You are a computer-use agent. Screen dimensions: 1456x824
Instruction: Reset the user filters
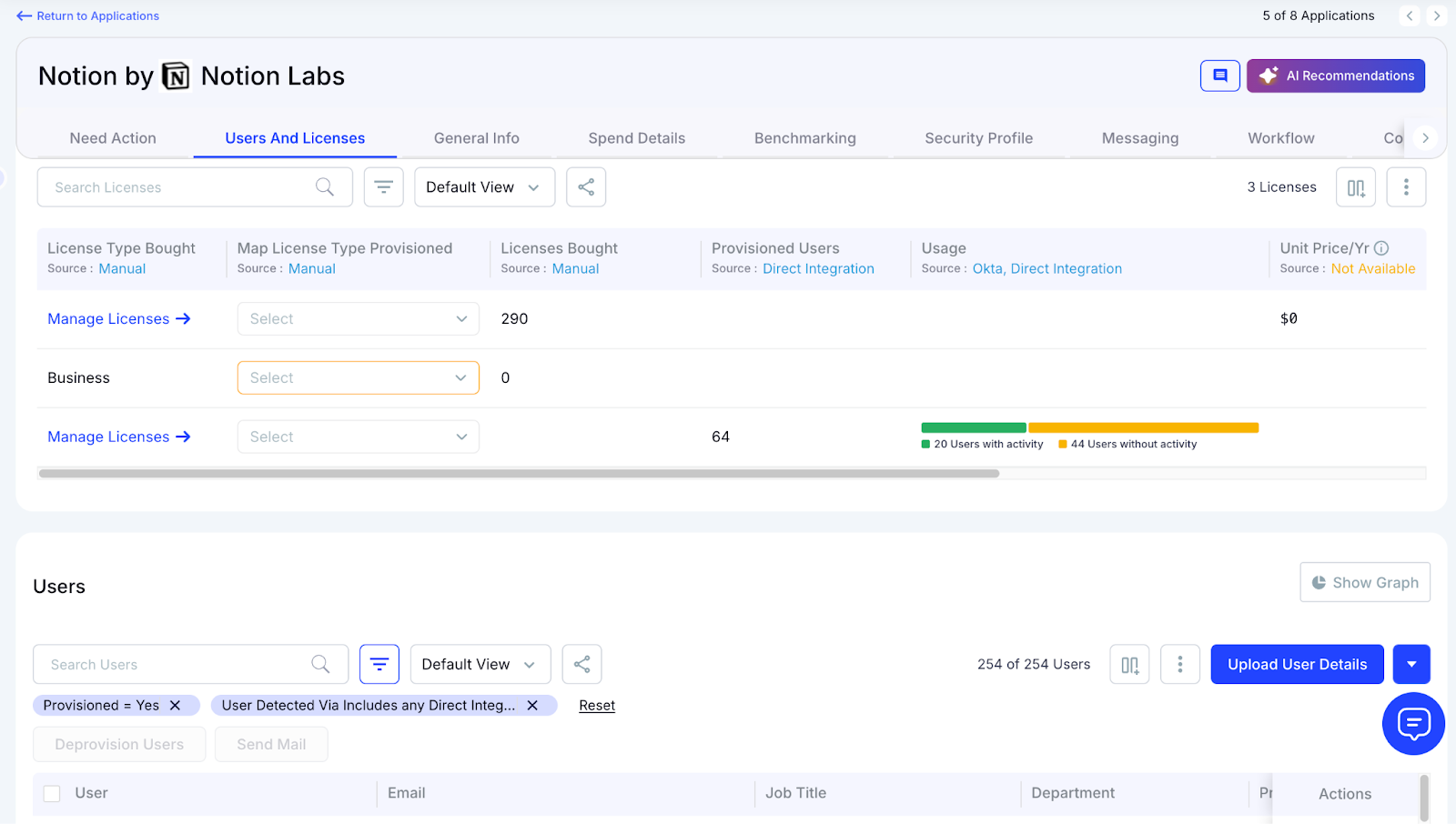(x=597, y=706)
